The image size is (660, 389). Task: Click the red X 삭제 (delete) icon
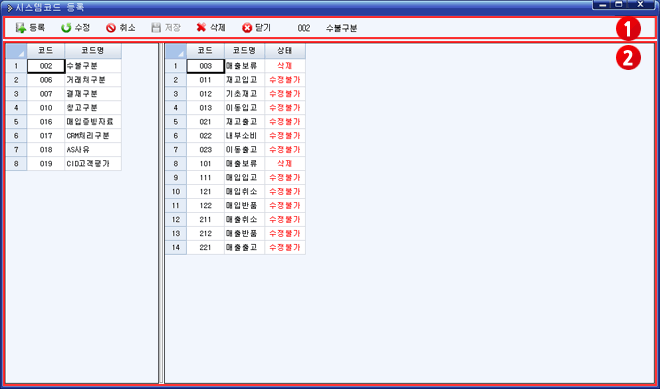201,28
